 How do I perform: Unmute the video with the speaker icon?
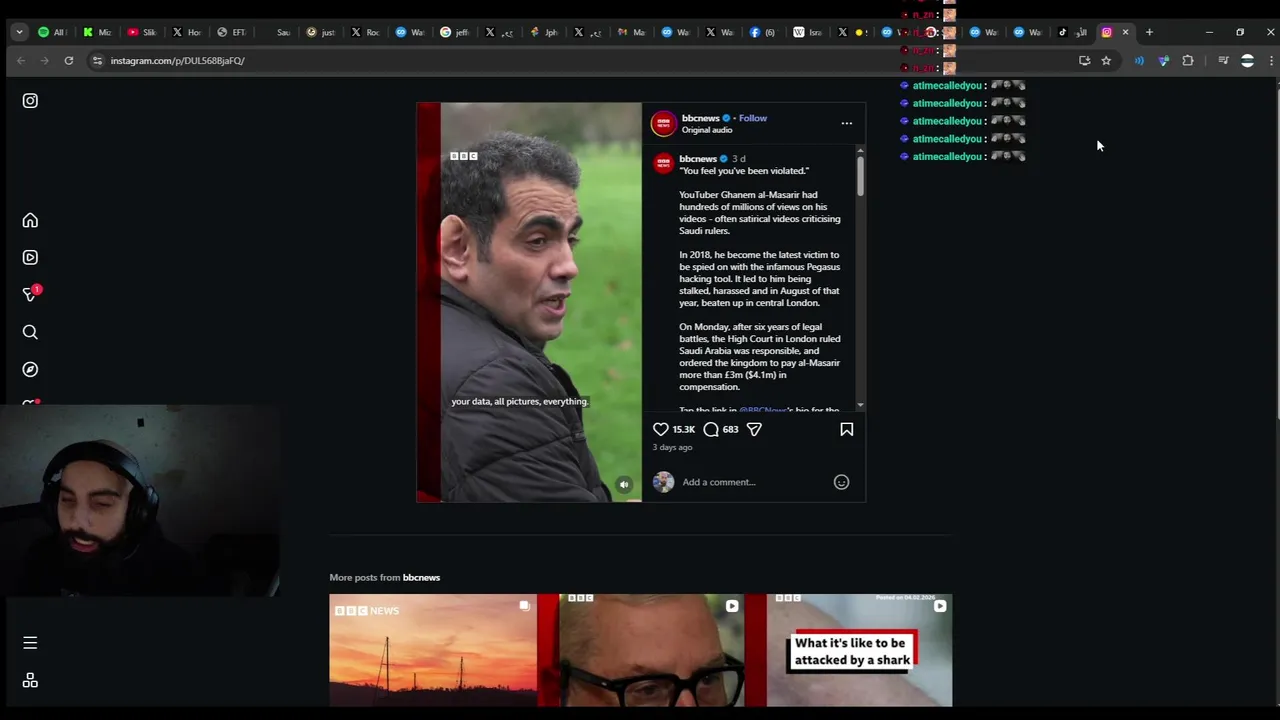click(624, 485)
